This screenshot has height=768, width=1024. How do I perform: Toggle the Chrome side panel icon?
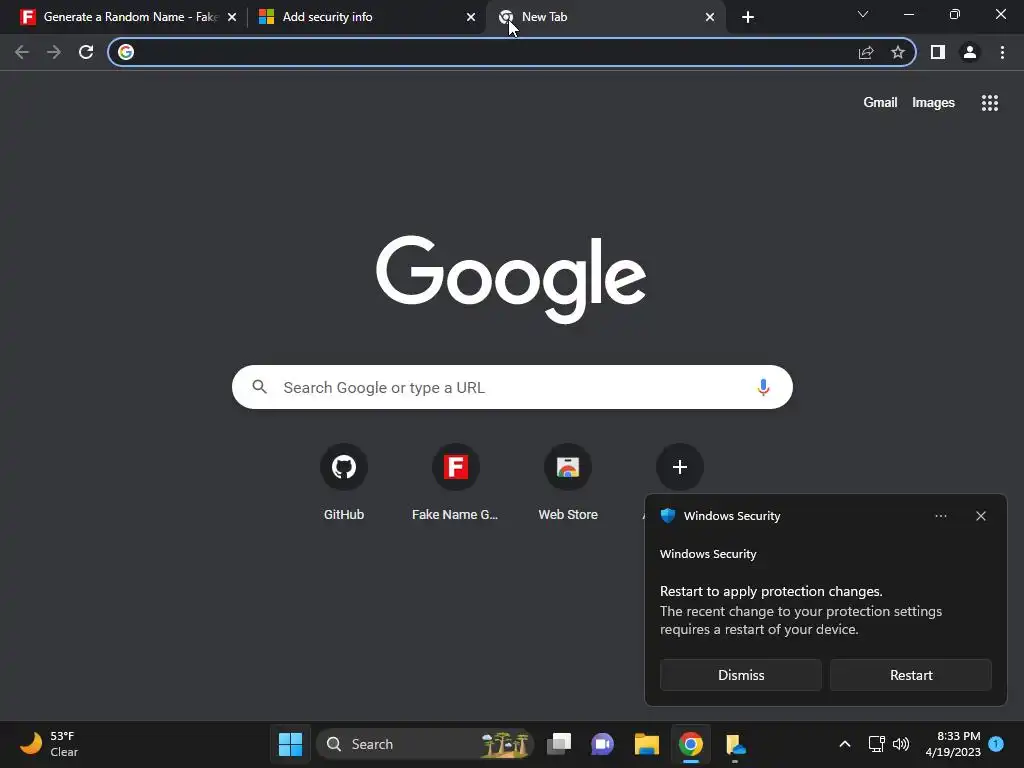[938, 52]
